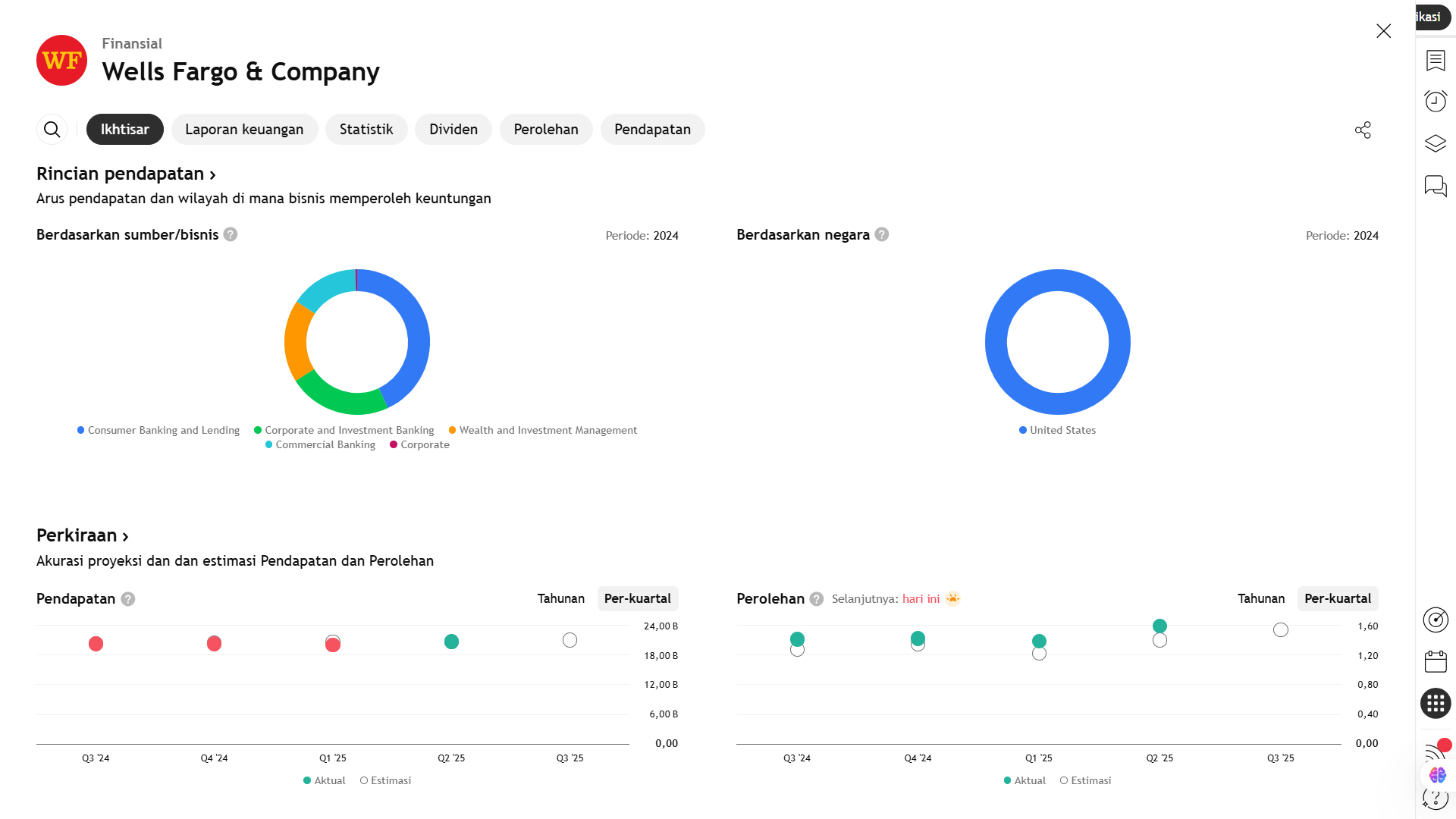1456x819 pixels.
Task: Close the financial overview dialog
Action: 1383,31
